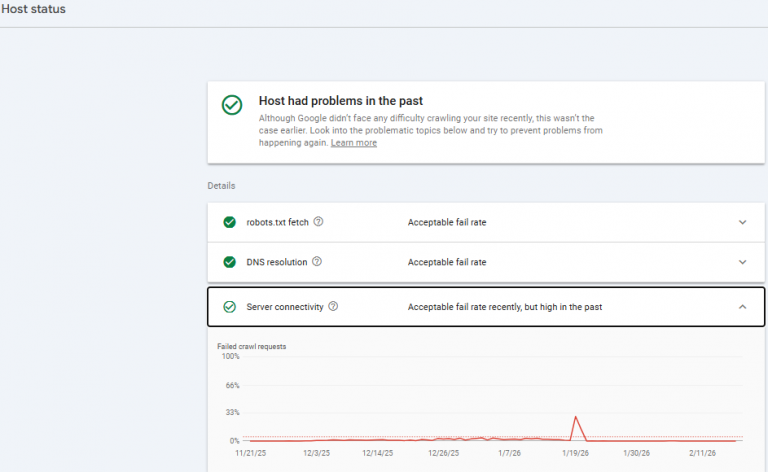Click the 11/21/25 date on chart axis
768x472 pixels.
[x=250, y=453]
